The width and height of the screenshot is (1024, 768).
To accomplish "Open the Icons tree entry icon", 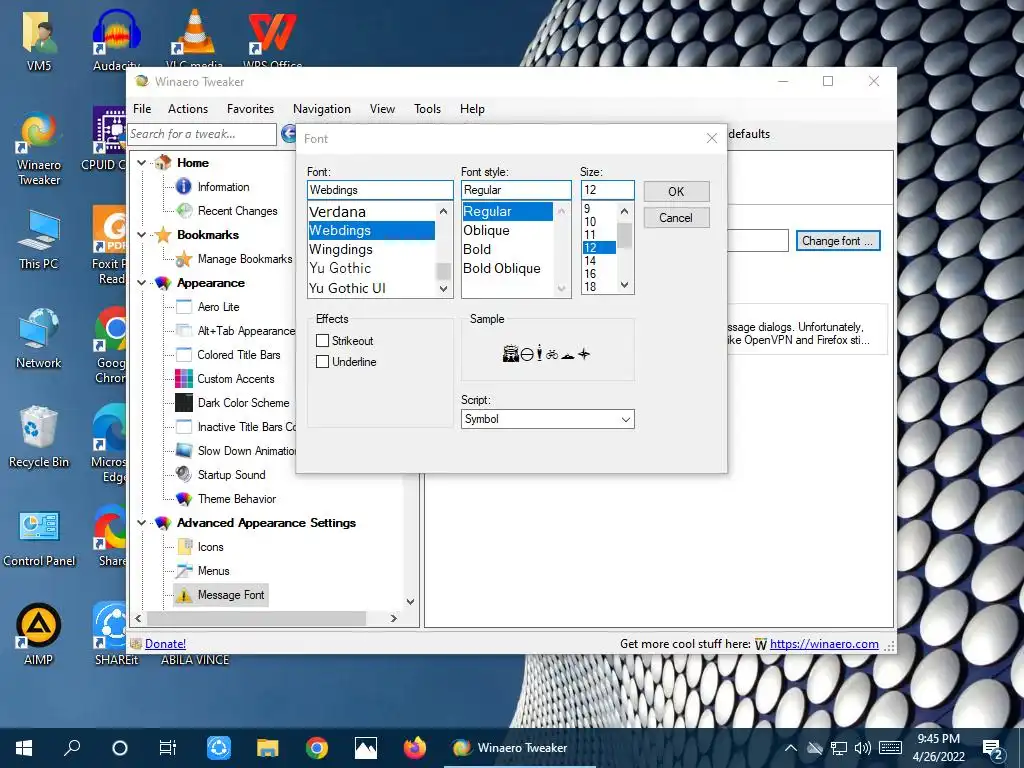I will (x=184, y=547).
